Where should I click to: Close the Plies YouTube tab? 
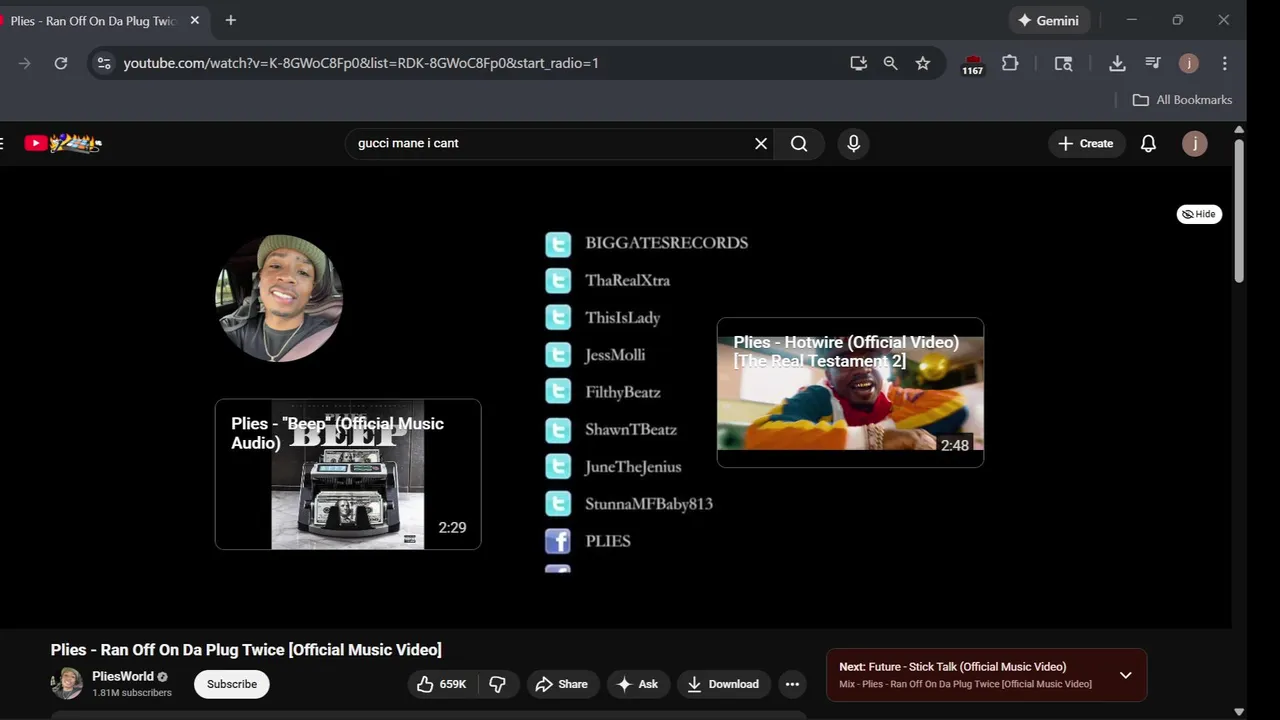pos(194,20)
